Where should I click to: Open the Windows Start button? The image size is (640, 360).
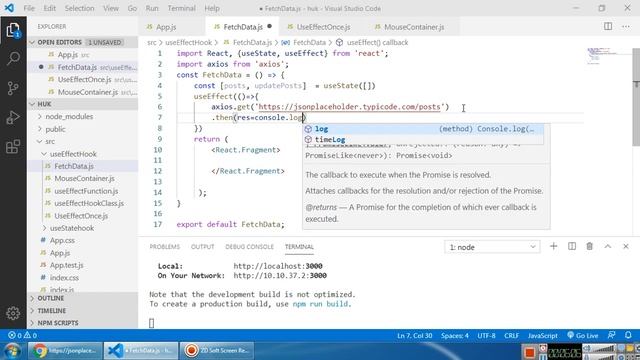click(12, 351)
